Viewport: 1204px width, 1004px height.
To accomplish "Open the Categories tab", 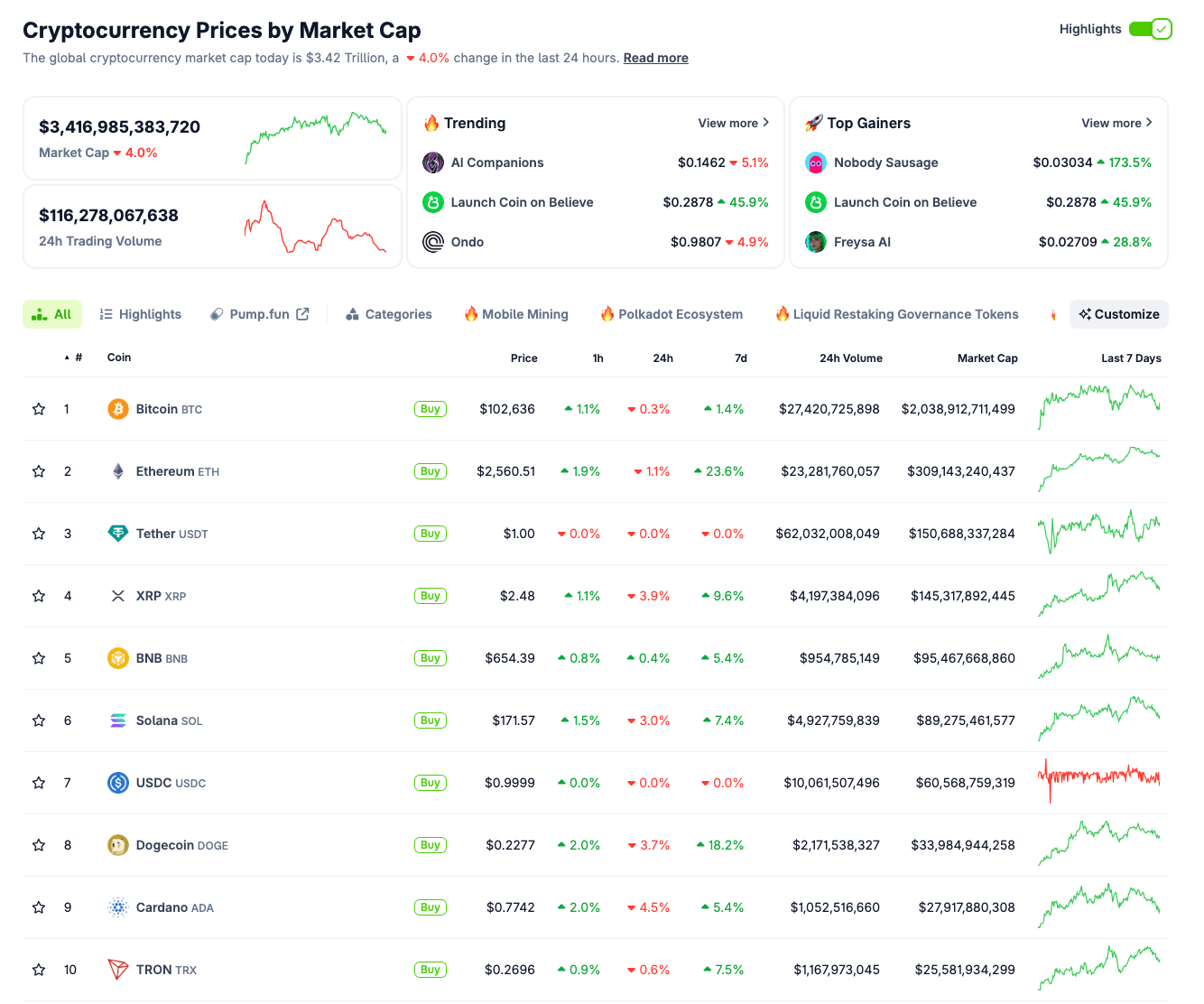I will 389,314.
